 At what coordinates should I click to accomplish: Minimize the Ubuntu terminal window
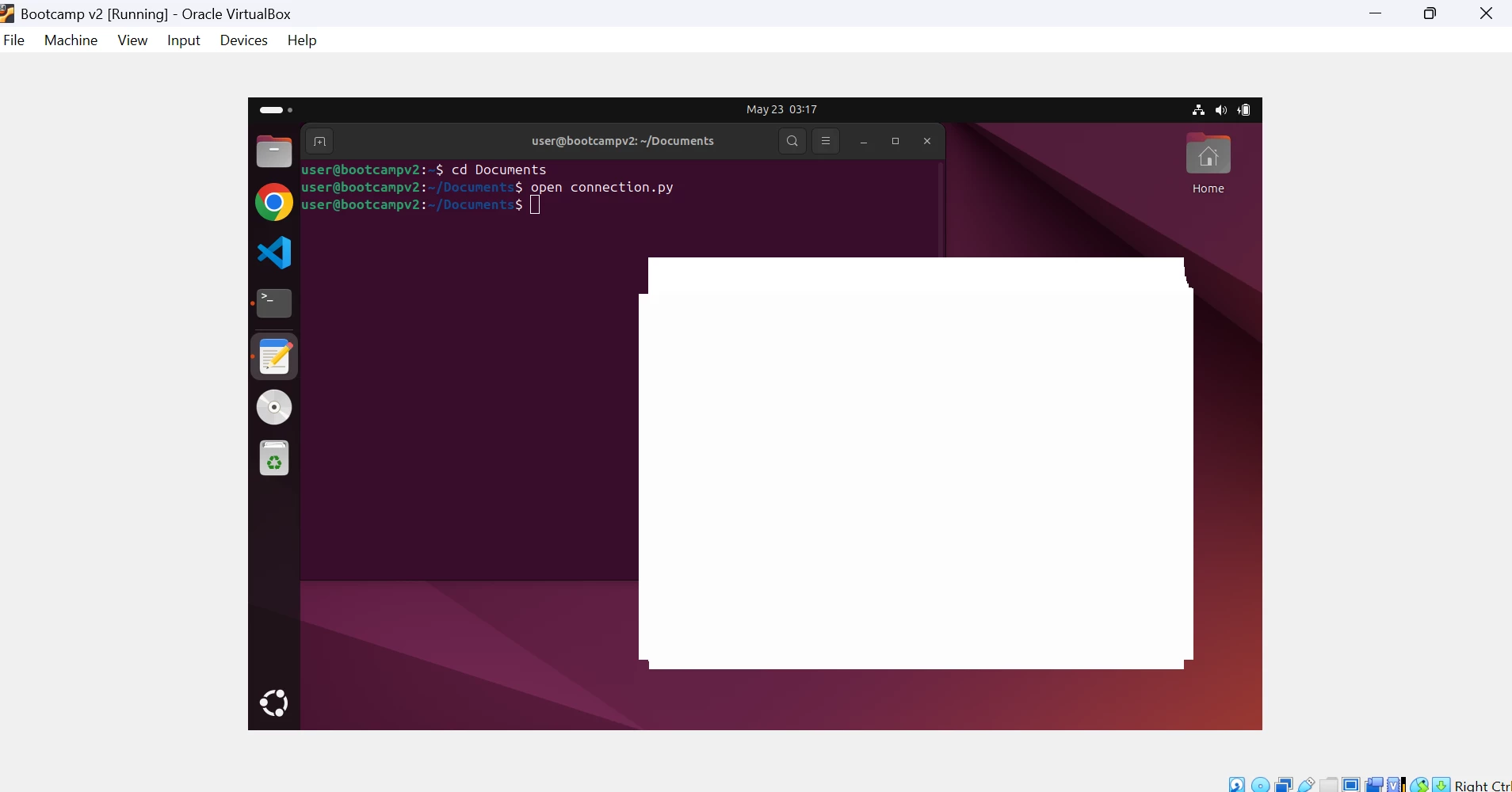tap(864, 142)
